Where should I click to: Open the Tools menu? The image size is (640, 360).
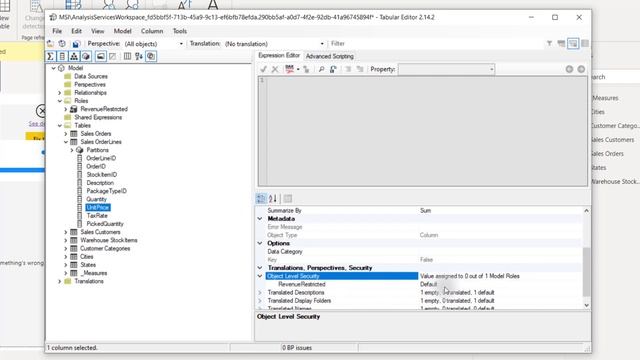pos(180,31)
